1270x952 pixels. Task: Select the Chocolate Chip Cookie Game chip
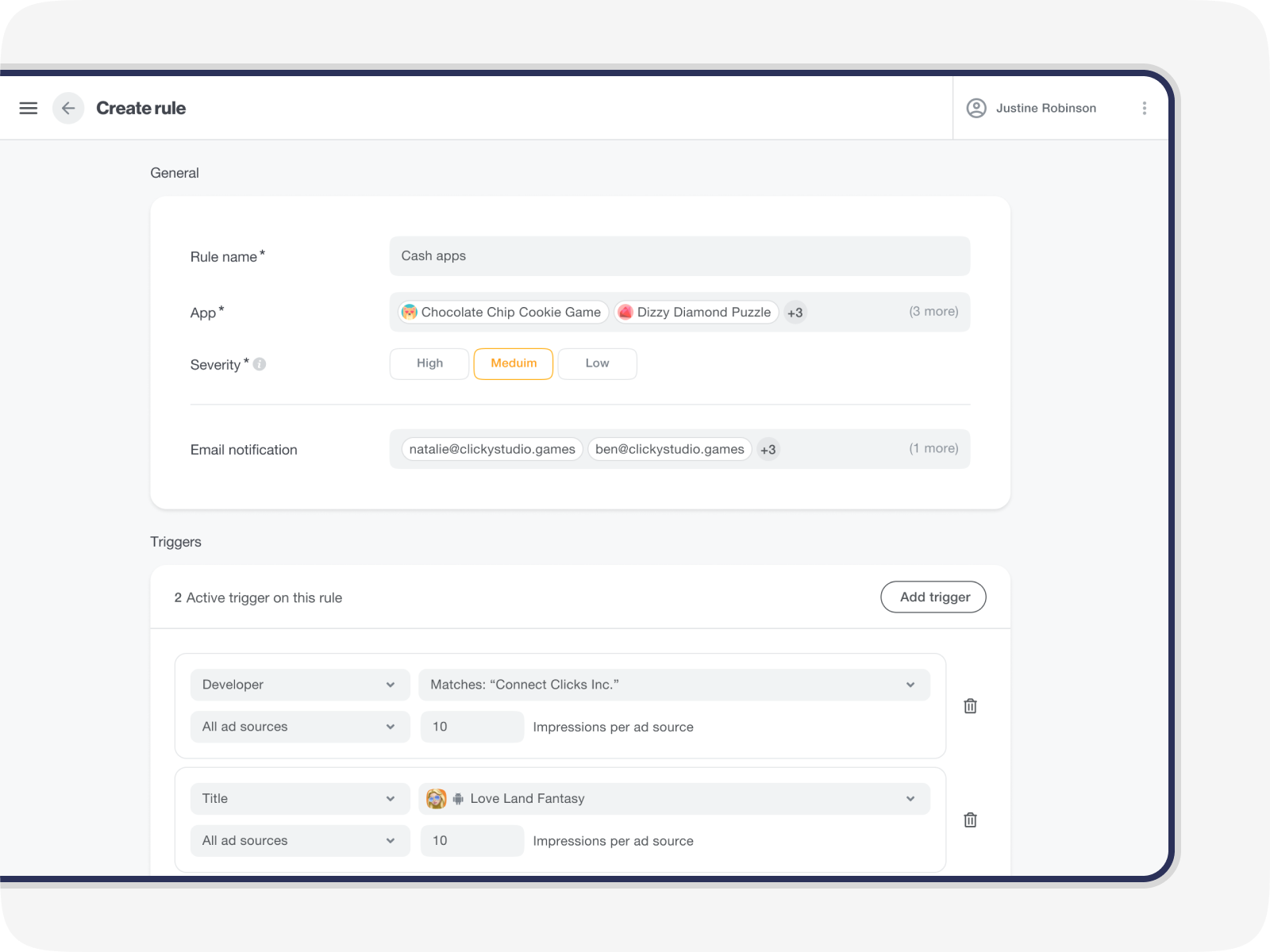tap(503, 312)
